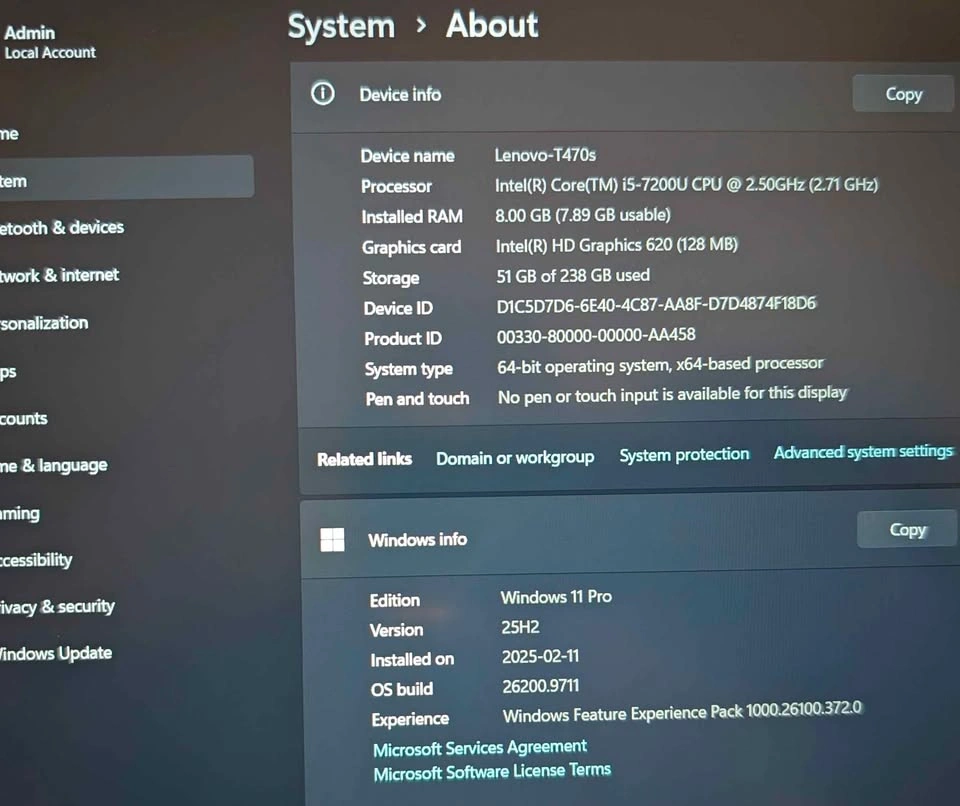The width and height of the screenshot is (960, 806).
Task: Click the Version value 25H2
Action: point(520,627)
